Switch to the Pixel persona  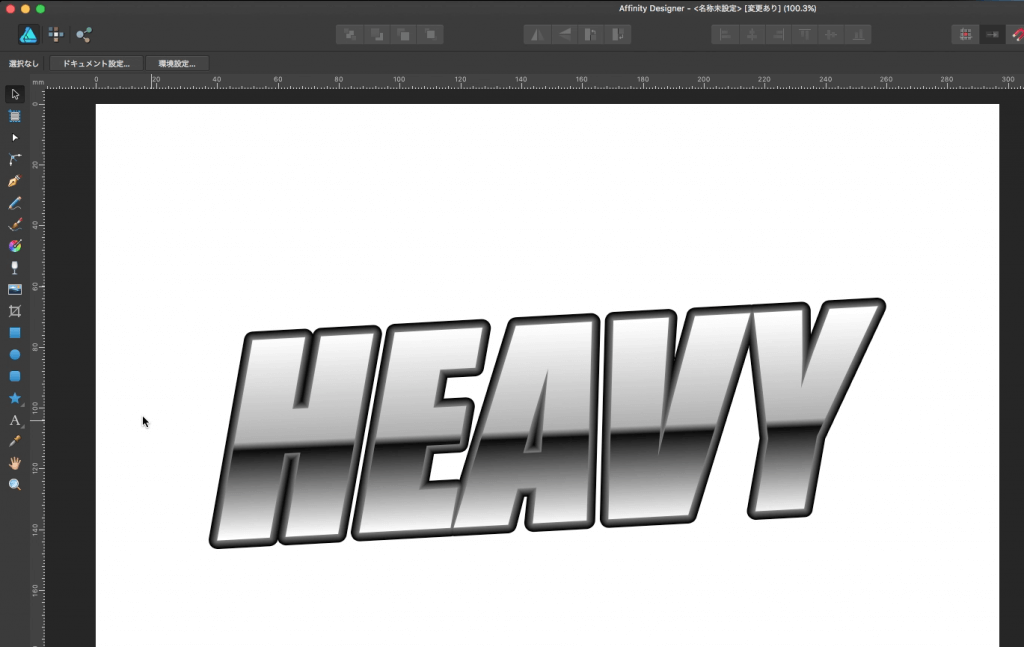[x=56, y=35]
